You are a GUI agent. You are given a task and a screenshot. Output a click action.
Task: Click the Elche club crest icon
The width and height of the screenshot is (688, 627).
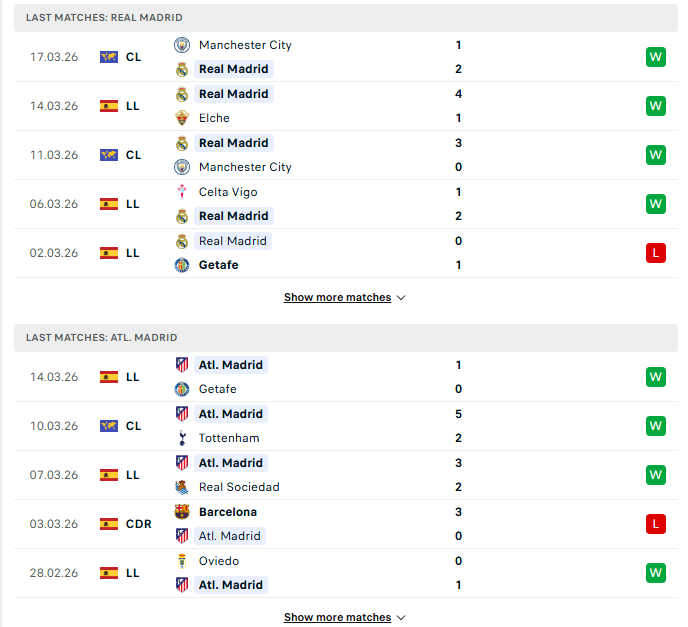pyautogui.click(x=182, y=118)
